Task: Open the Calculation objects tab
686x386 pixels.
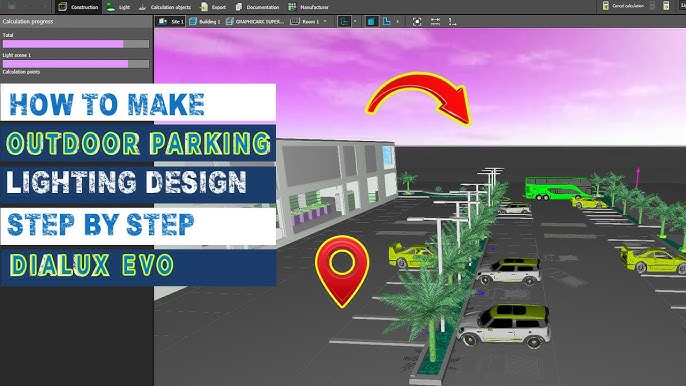Action: [x=164, y=7]
